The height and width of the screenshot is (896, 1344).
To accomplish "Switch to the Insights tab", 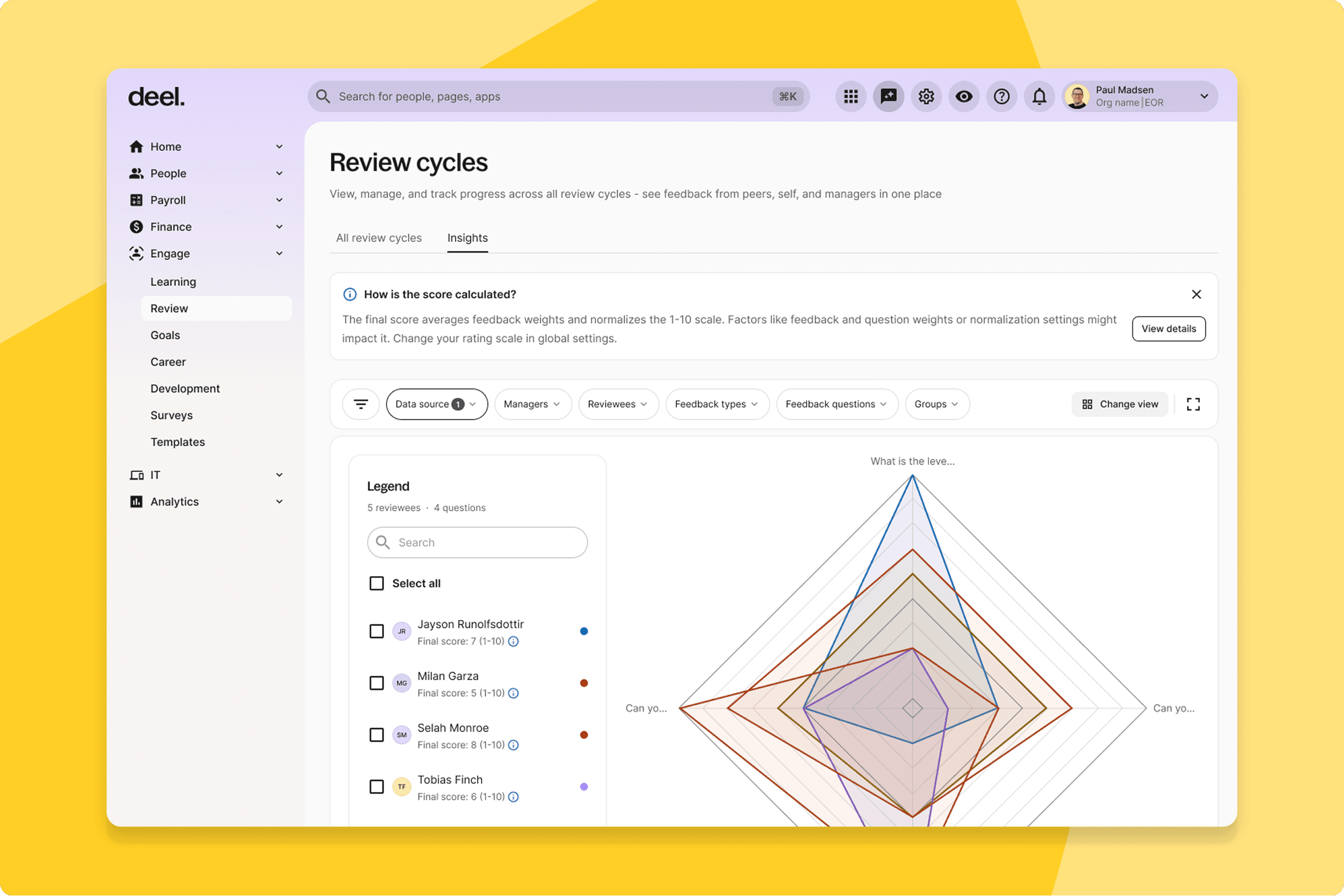I will 467,239.
